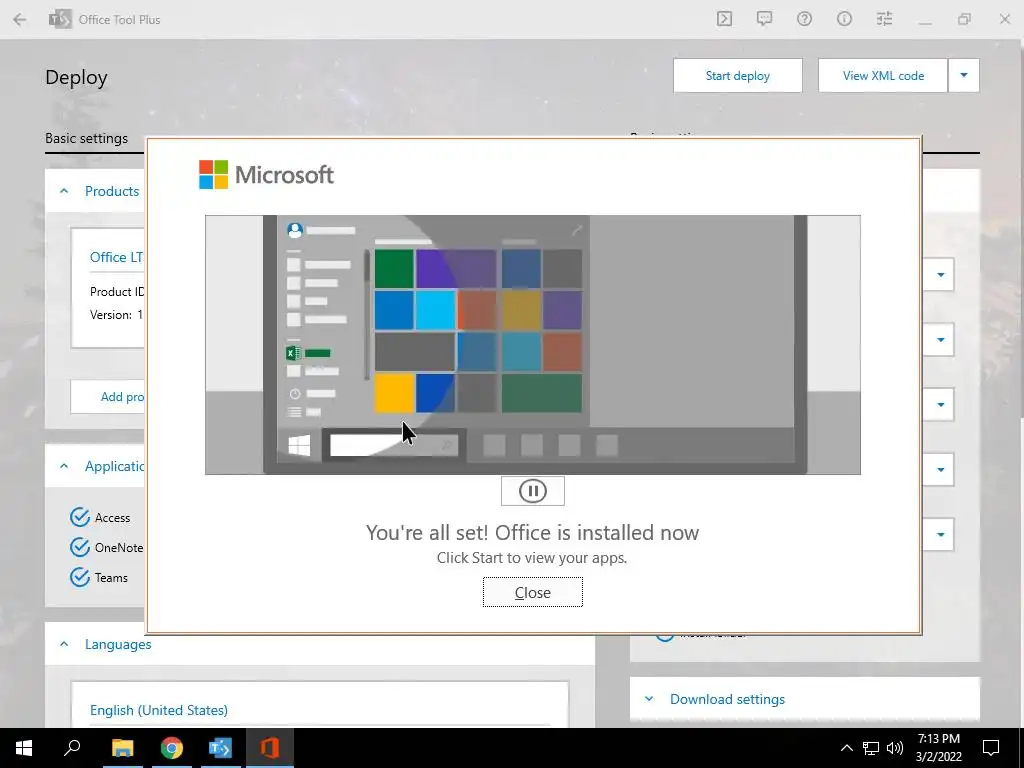The image size is (1024, 768).
Task: Click the taskbar clock and date
Action: click(x=938, y=748)
